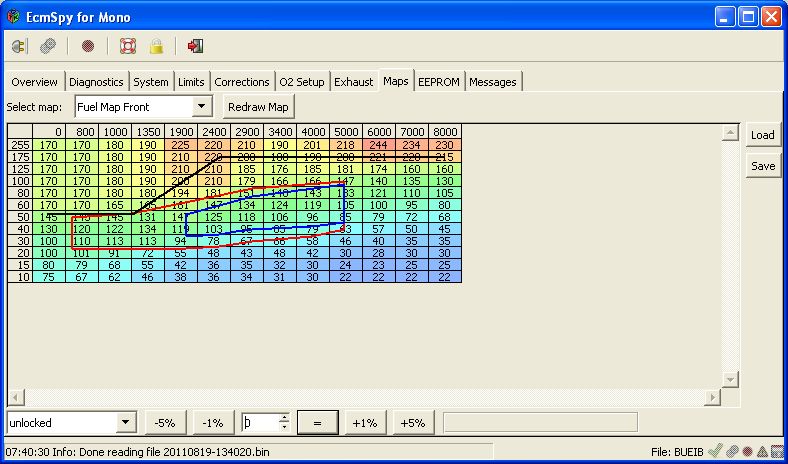Expand the unlocked combo box
This screenshot has width=788, height=464.
(x=126, y=423)
